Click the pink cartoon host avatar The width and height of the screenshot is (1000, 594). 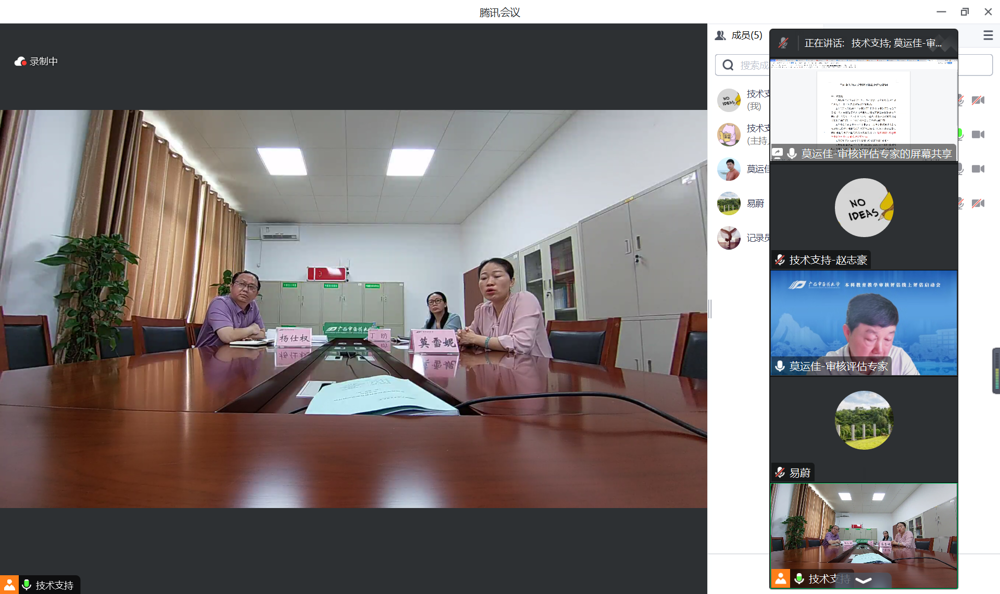[x=728, y=135]
